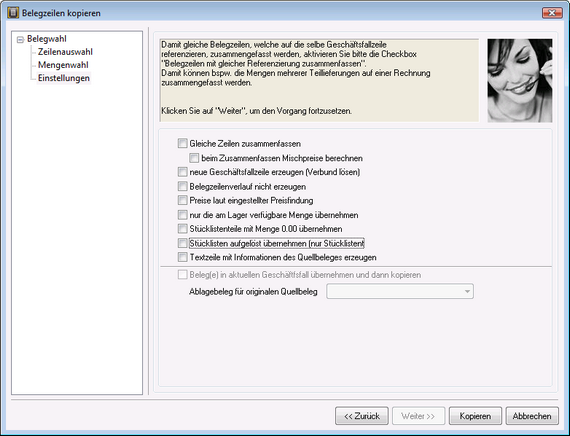This screenshot has width=570, height=436.
Task: Collapse the Belegwahl tree node
Action: click(20, 40)
